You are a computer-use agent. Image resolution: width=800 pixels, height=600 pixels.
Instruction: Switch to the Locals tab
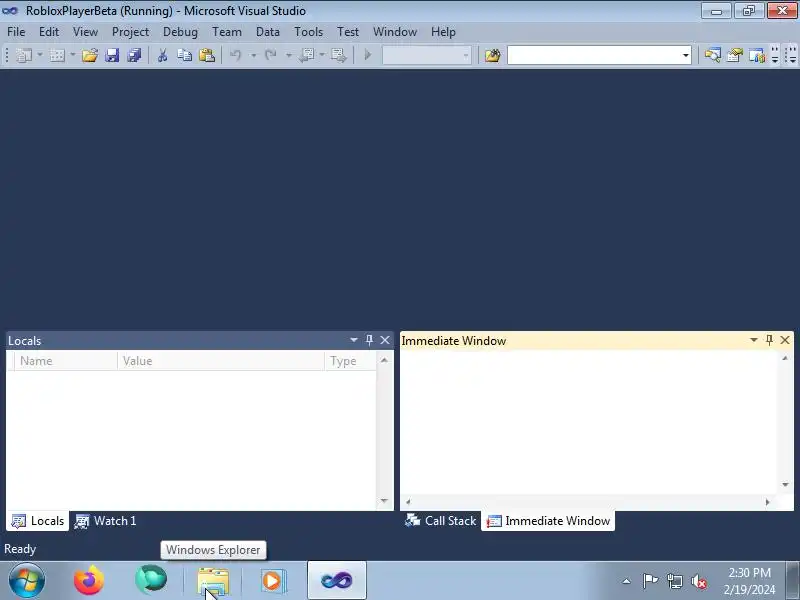38,521
